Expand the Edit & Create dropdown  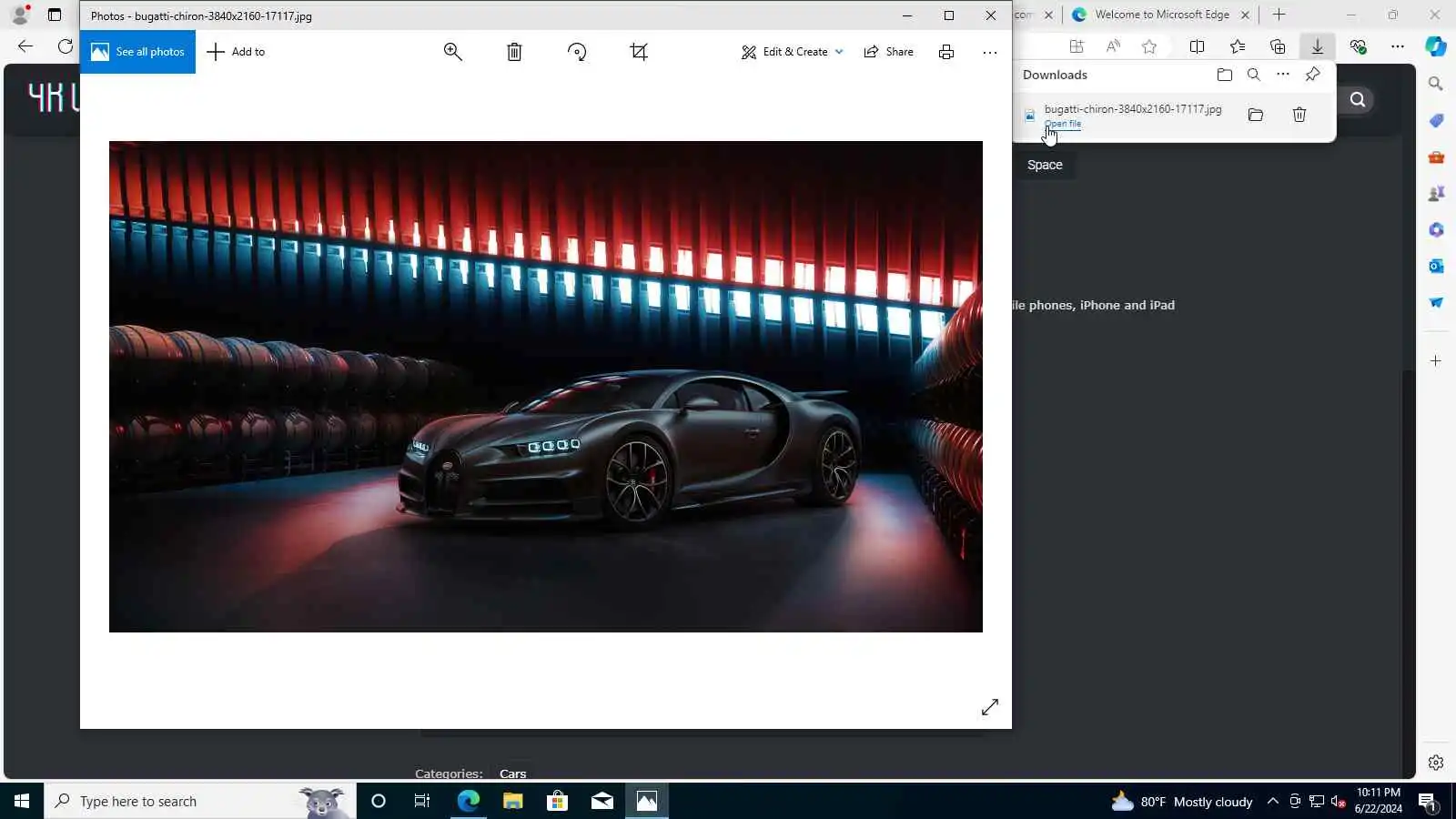(792, 52)
